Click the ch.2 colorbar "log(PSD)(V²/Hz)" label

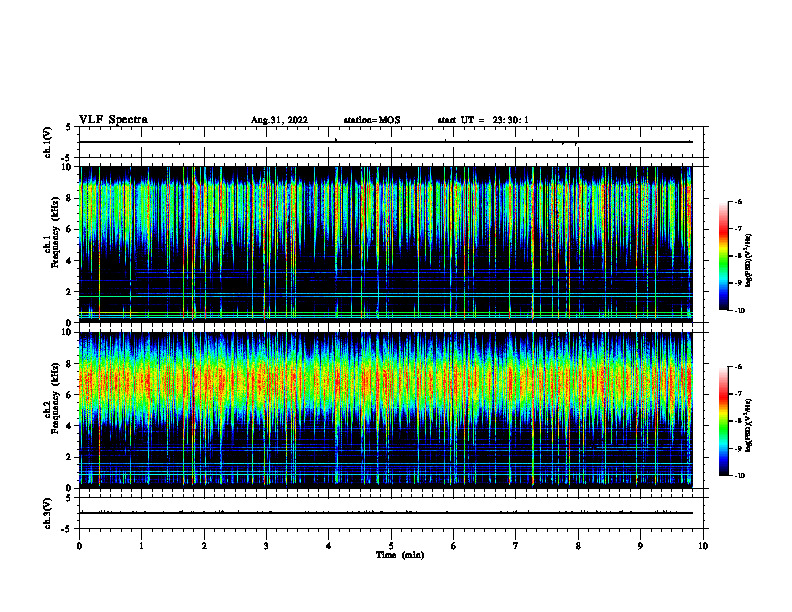[749, 424]
